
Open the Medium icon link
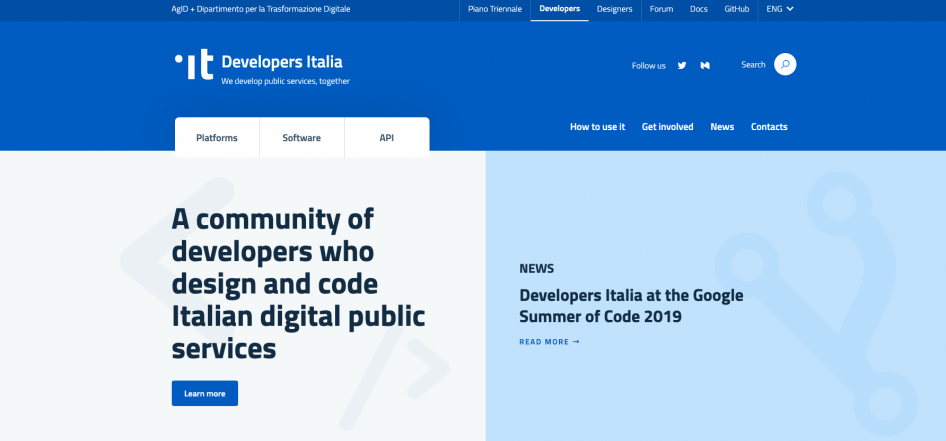[x=705, y=65]
